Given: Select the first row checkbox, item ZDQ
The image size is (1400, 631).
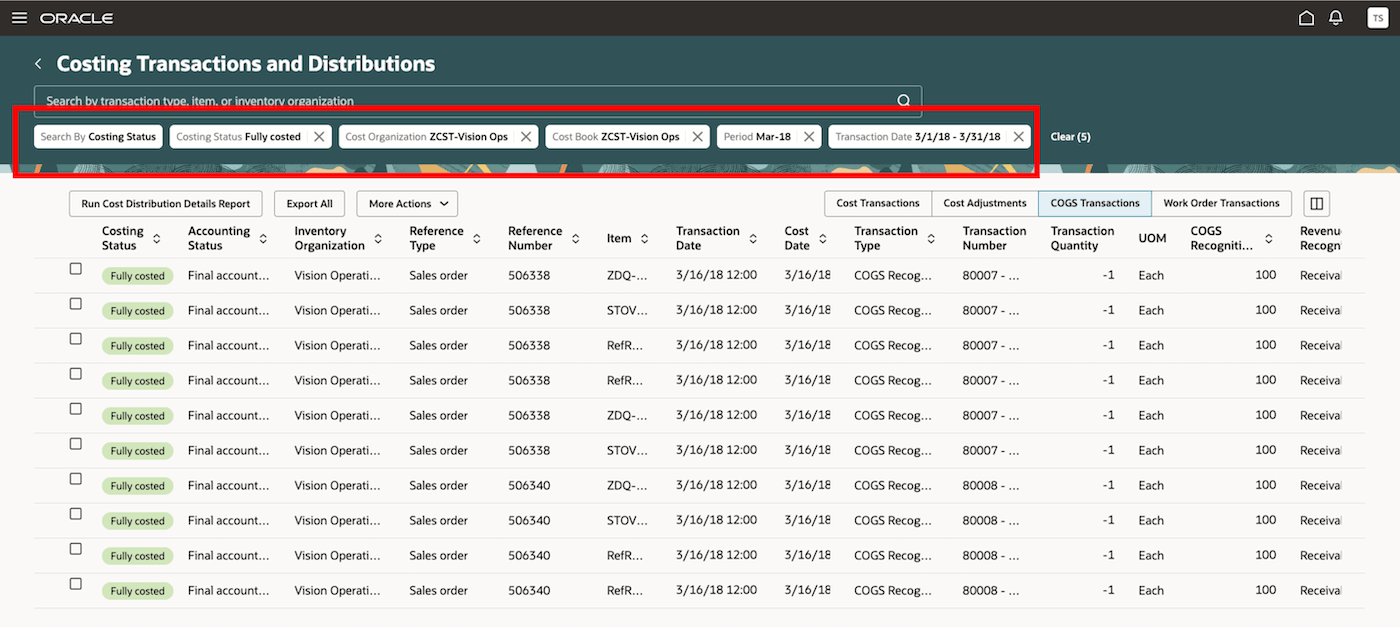Looking at the screenshot, I should coord(75,269).
